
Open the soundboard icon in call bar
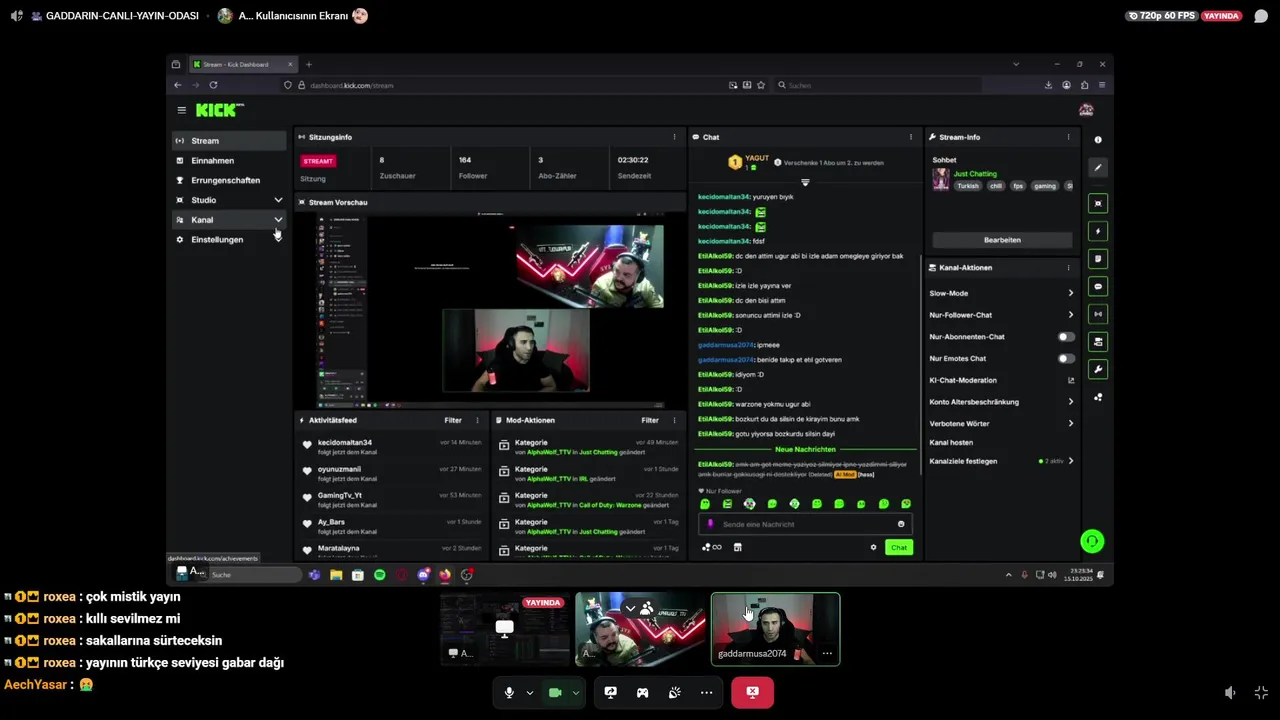point(674,692)
